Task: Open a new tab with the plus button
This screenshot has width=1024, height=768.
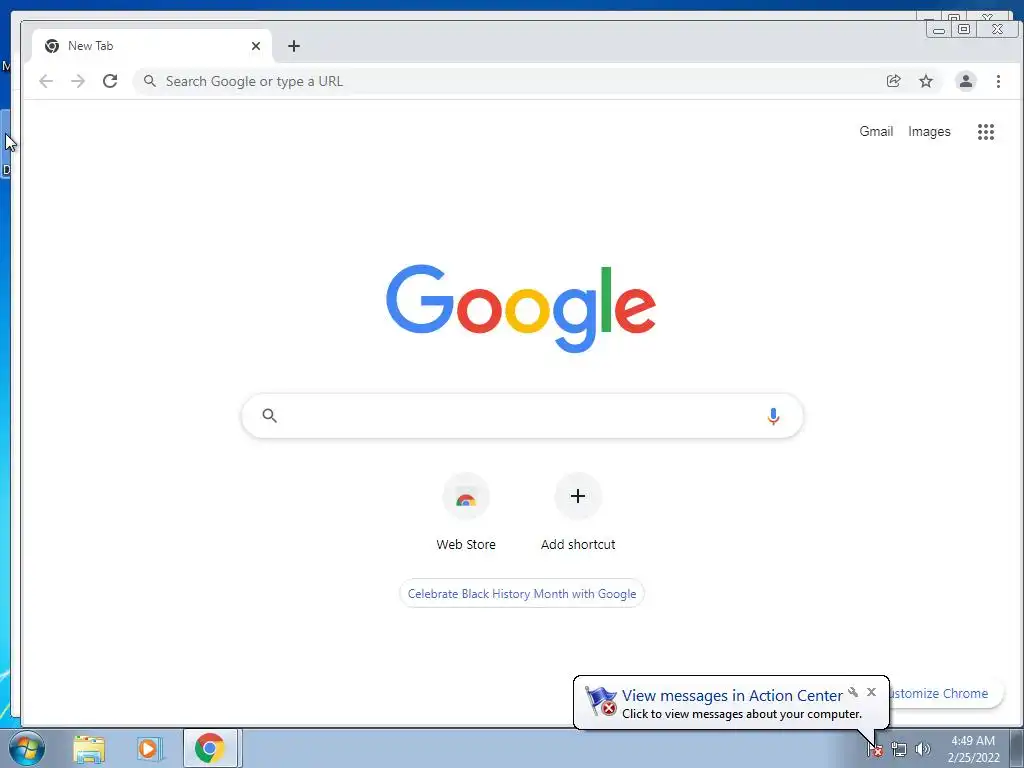Action: click(294, 46)
